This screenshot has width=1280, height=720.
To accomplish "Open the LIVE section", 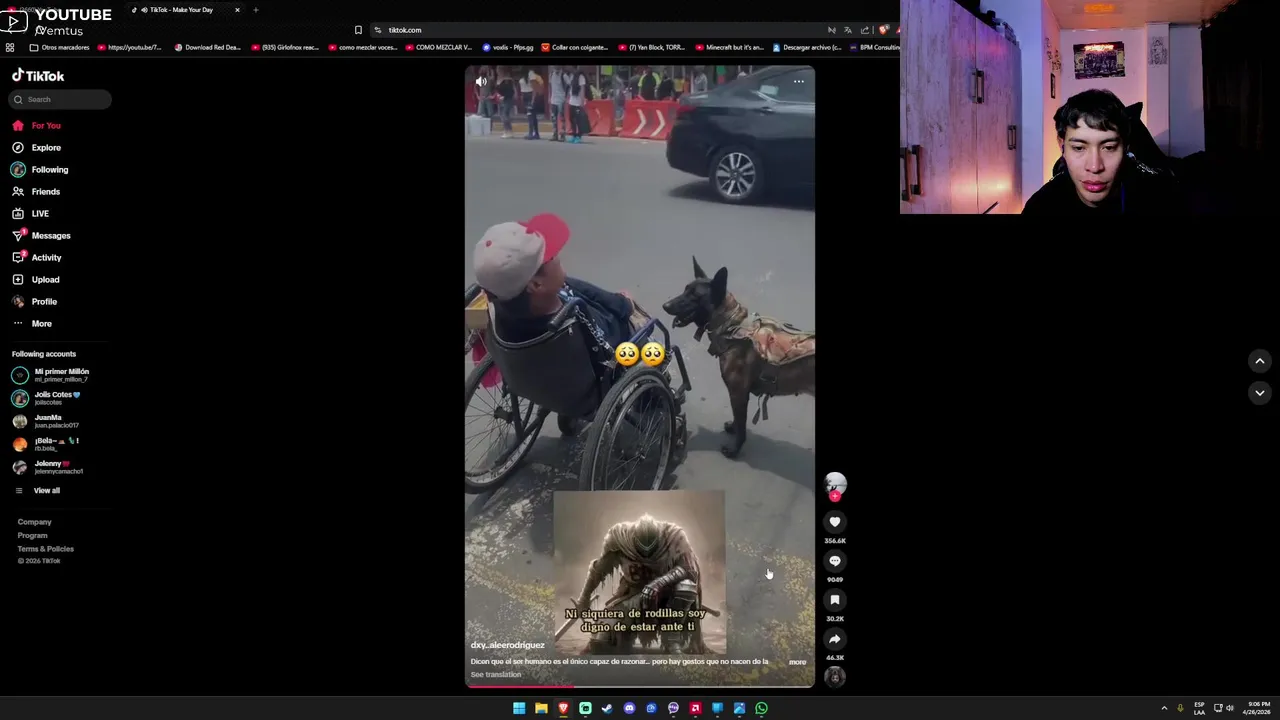I will pyautogui.click(x=31, y=214).
